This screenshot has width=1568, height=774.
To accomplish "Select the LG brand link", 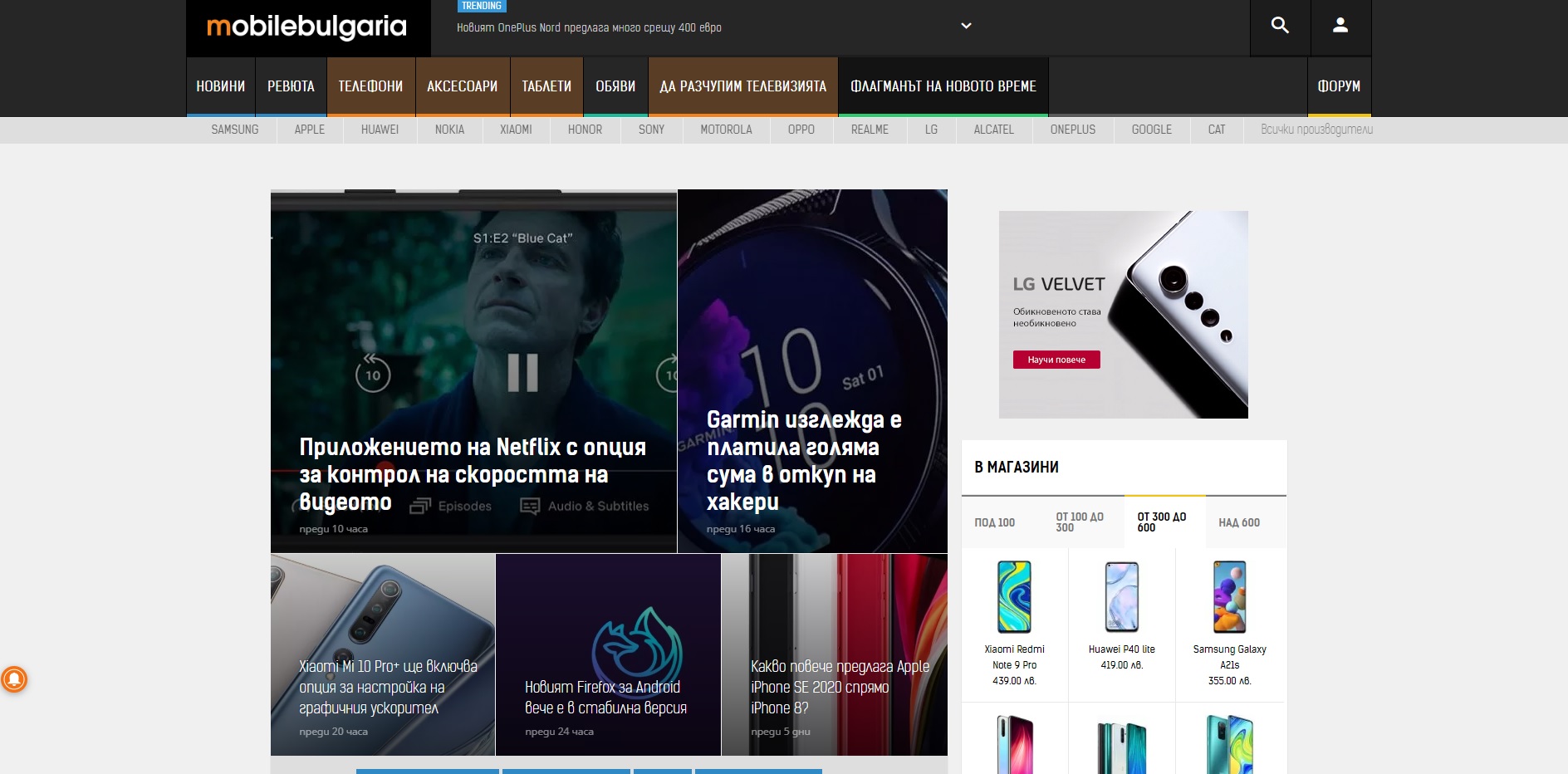I will (931, 130).
